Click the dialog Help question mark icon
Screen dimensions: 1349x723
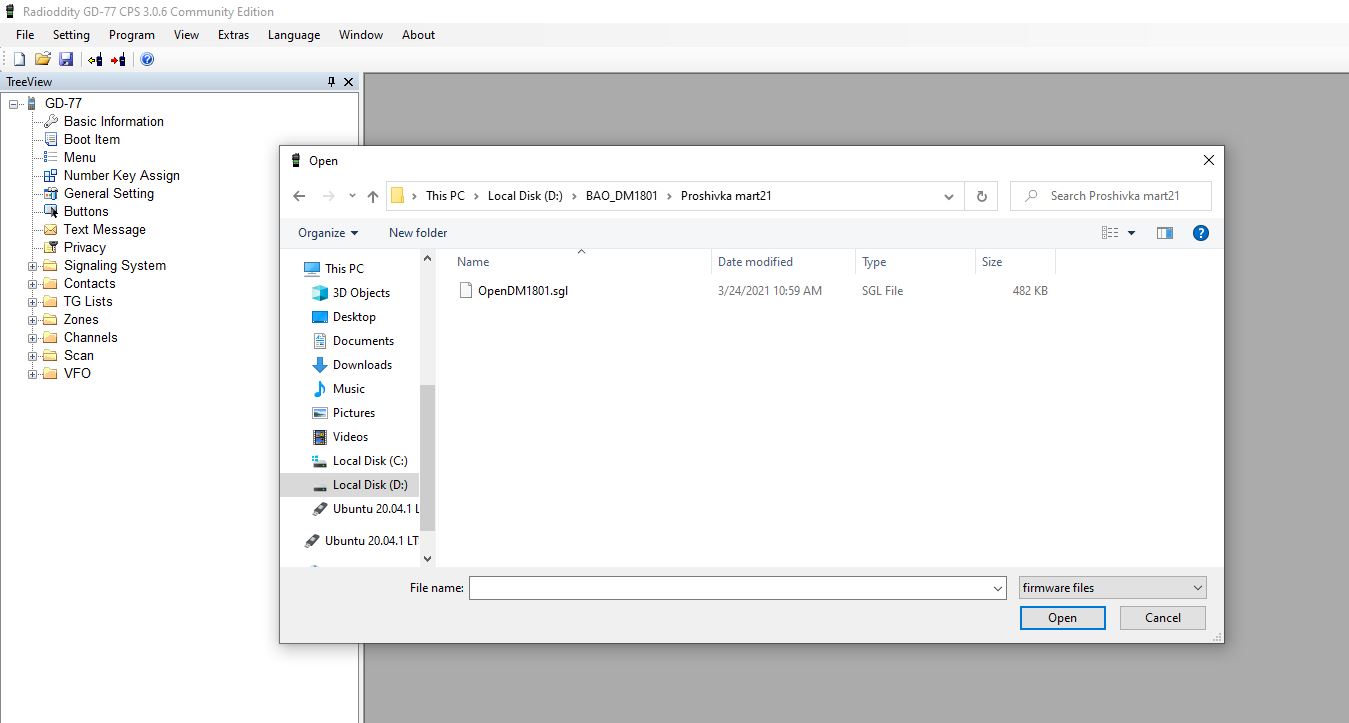pyautogui.click(x=1201, y=233)
